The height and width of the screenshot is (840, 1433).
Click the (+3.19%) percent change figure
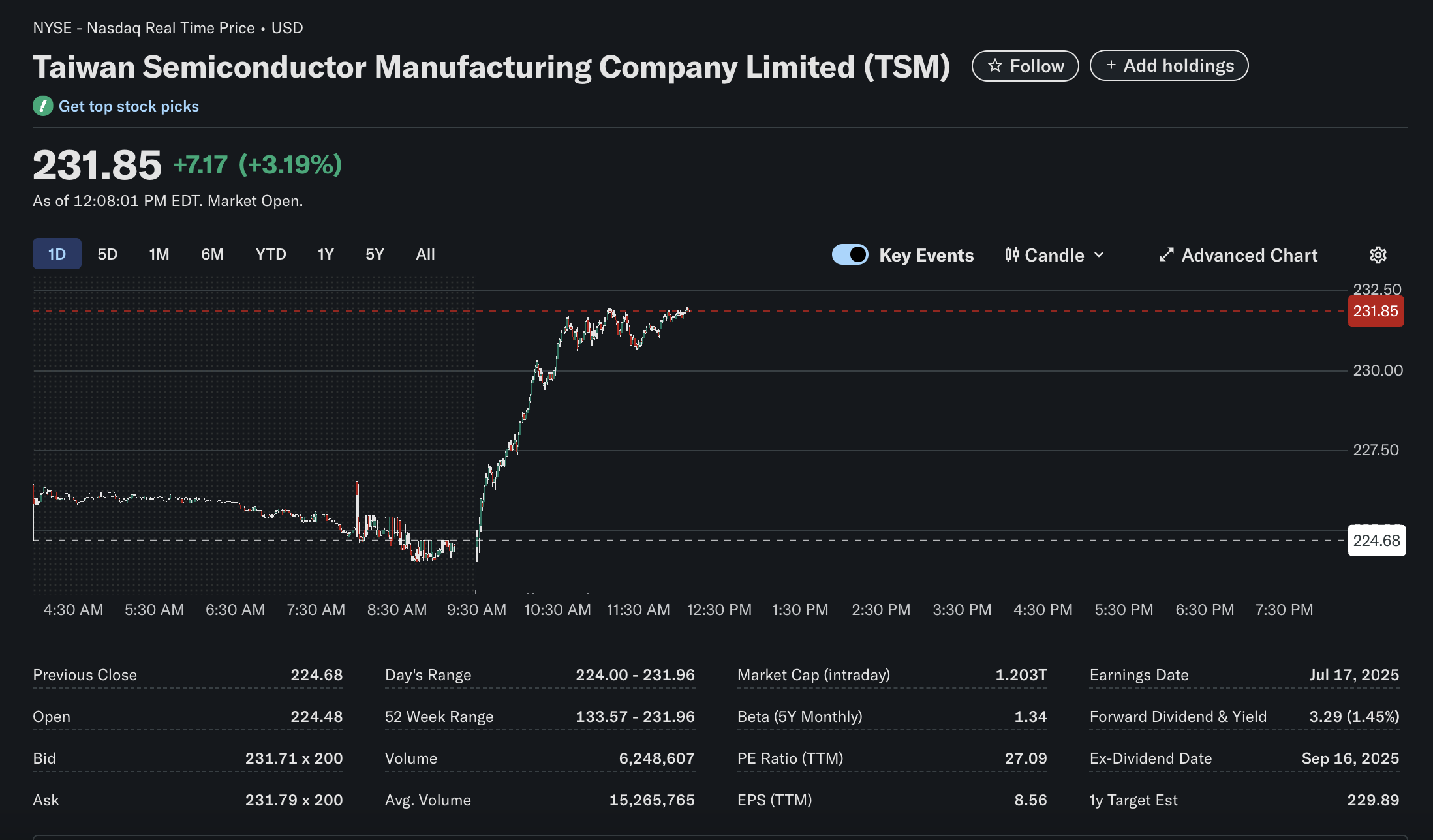pos(290,165)
